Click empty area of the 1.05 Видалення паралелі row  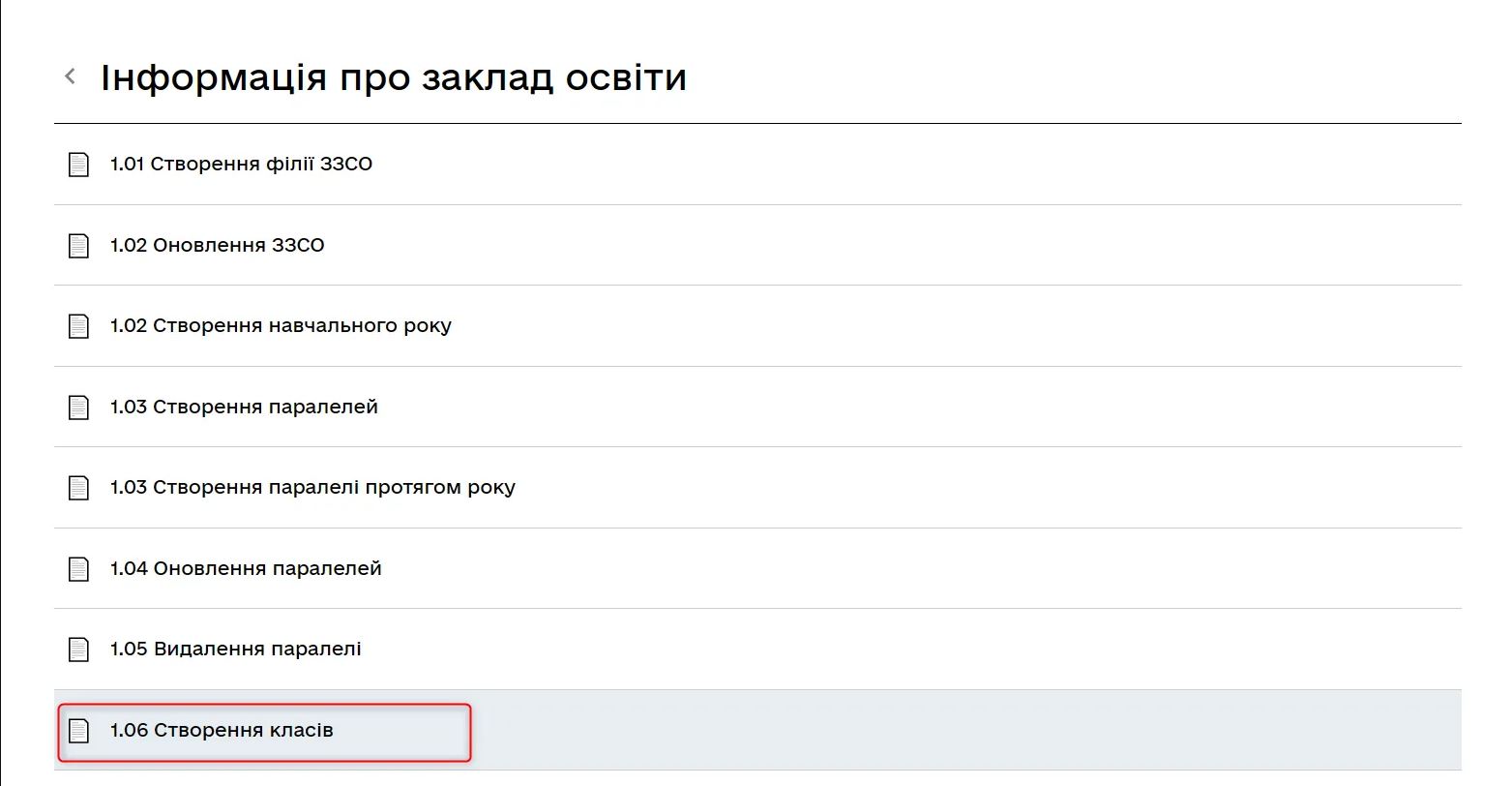click(909, 649)
